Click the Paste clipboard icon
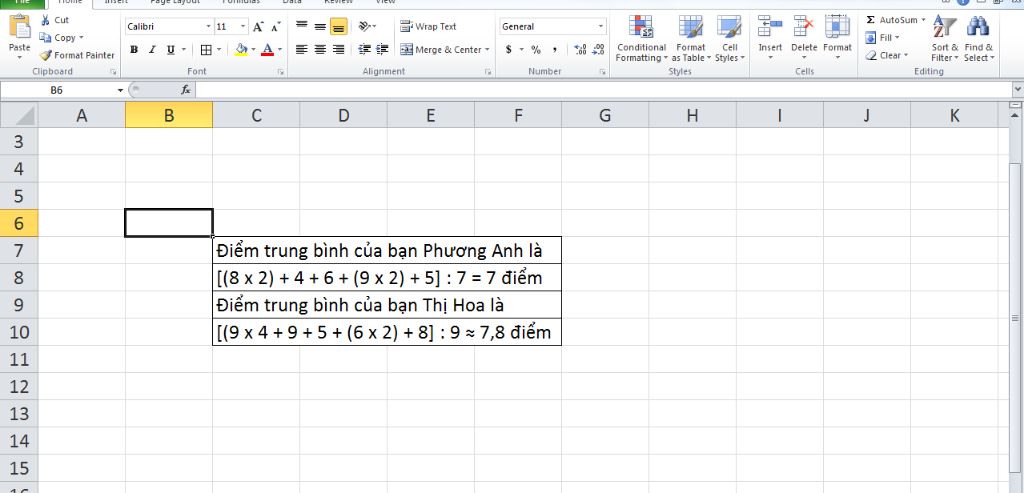This screenshot has height=493, width=1024. pyautogui.click(x=20, y=26)
